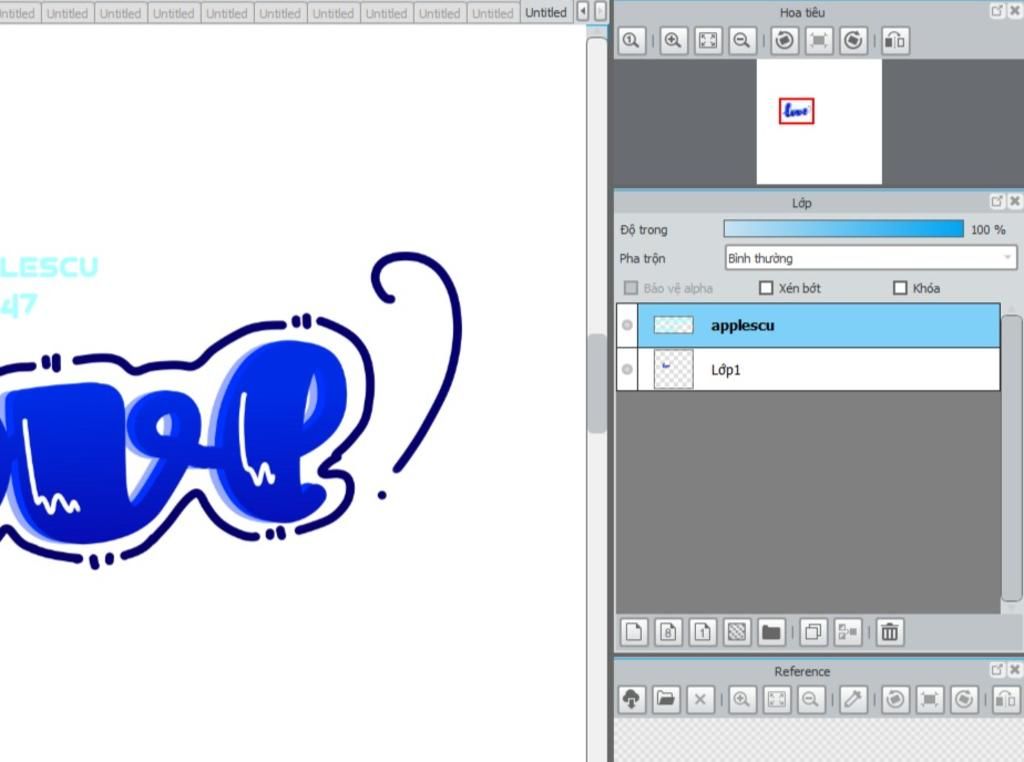Viewport: 1024px width, 762px height.
Task: Enable the Khóa lock checkbox
Action: point(900,288)
